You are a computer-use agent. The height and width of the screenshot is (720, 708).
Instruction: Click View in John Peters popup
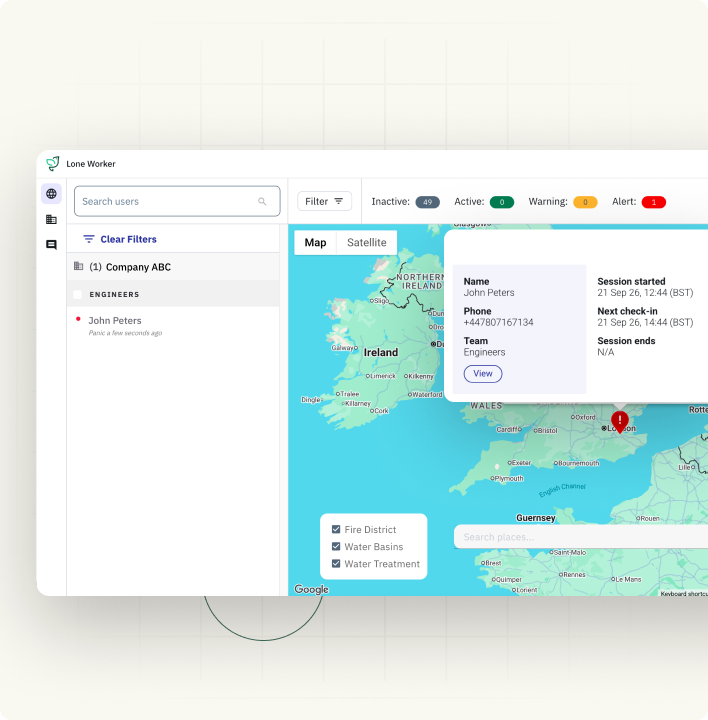pyautogui.click(x=483, y=374)
